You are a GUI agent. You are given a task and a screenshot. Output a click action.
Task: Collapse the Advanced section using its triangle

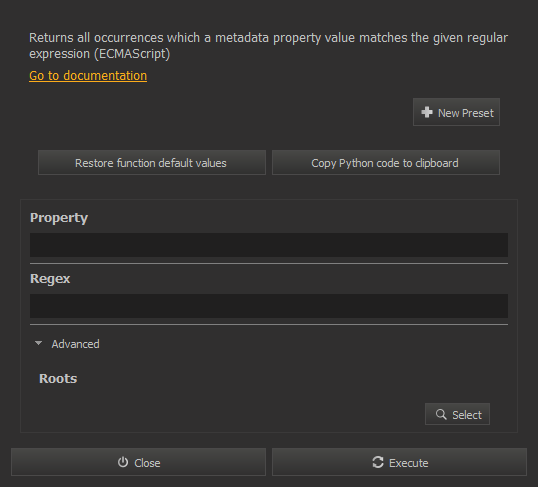38,343
